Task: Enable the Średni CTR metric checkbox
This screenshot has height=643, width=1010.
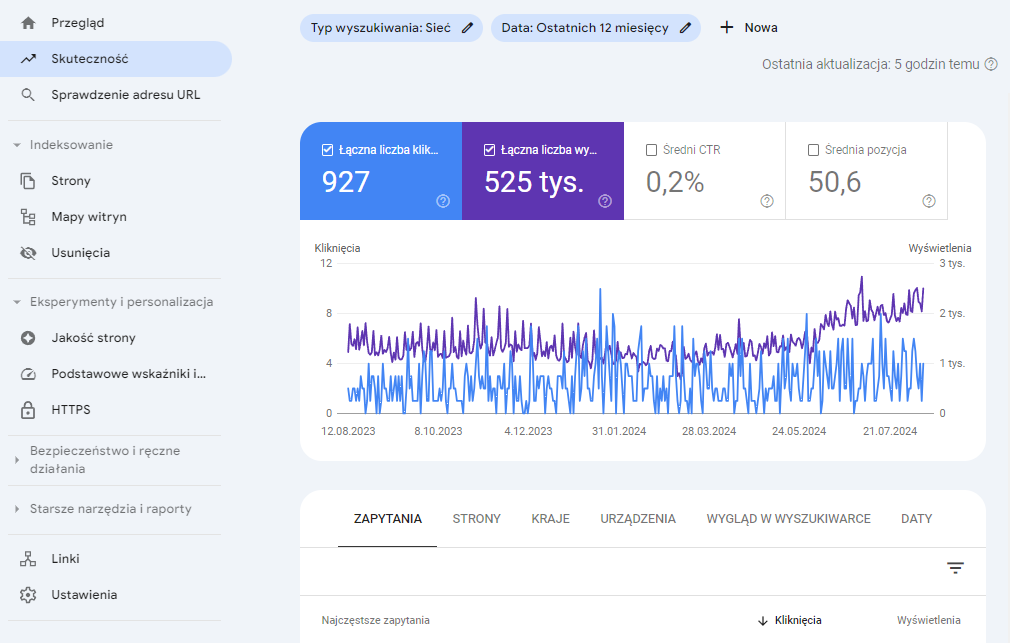Action: click(x=652, y=150)
